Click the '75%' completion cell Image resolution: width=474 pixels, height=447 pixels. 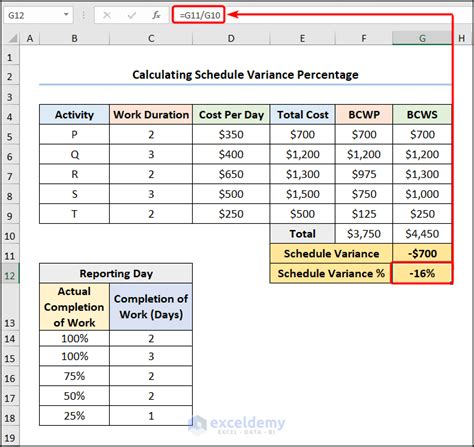[74, 376]
